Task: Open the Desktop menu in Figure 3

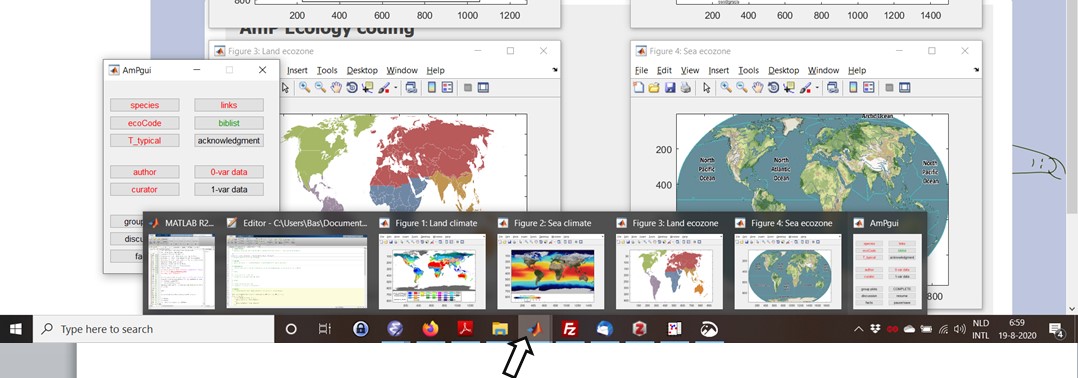Action: [362, 70]
